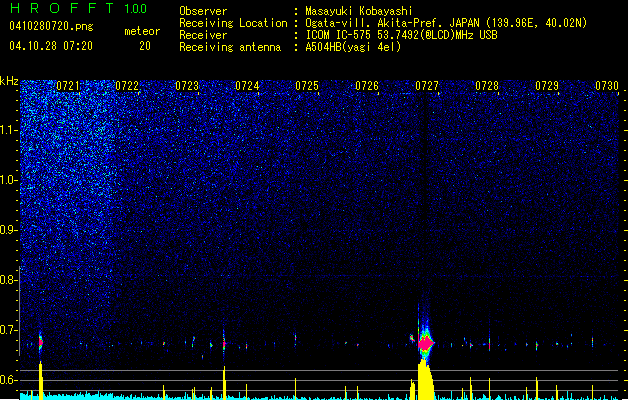
Task: Click the Ogata-vill. Akita-Pref. JAPAN location text
Action: [446, 23]
